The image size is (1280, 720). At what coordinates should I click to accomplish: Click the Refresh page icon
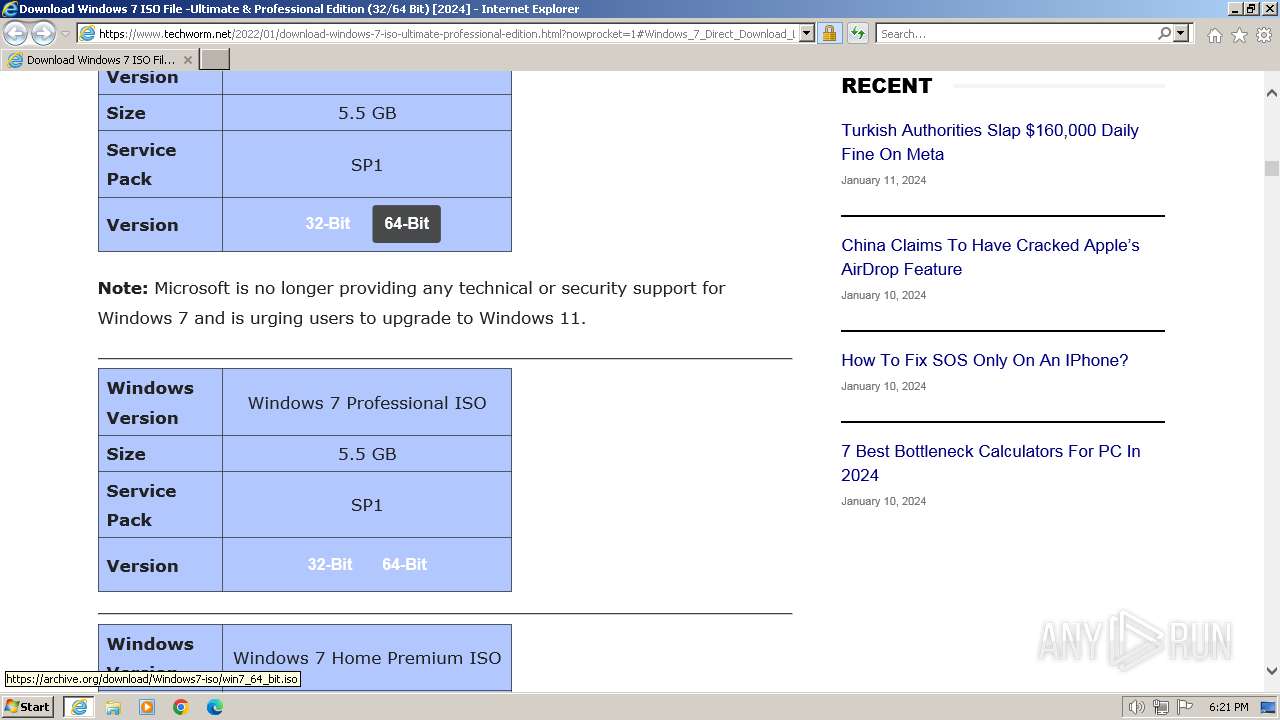(857, 34)
